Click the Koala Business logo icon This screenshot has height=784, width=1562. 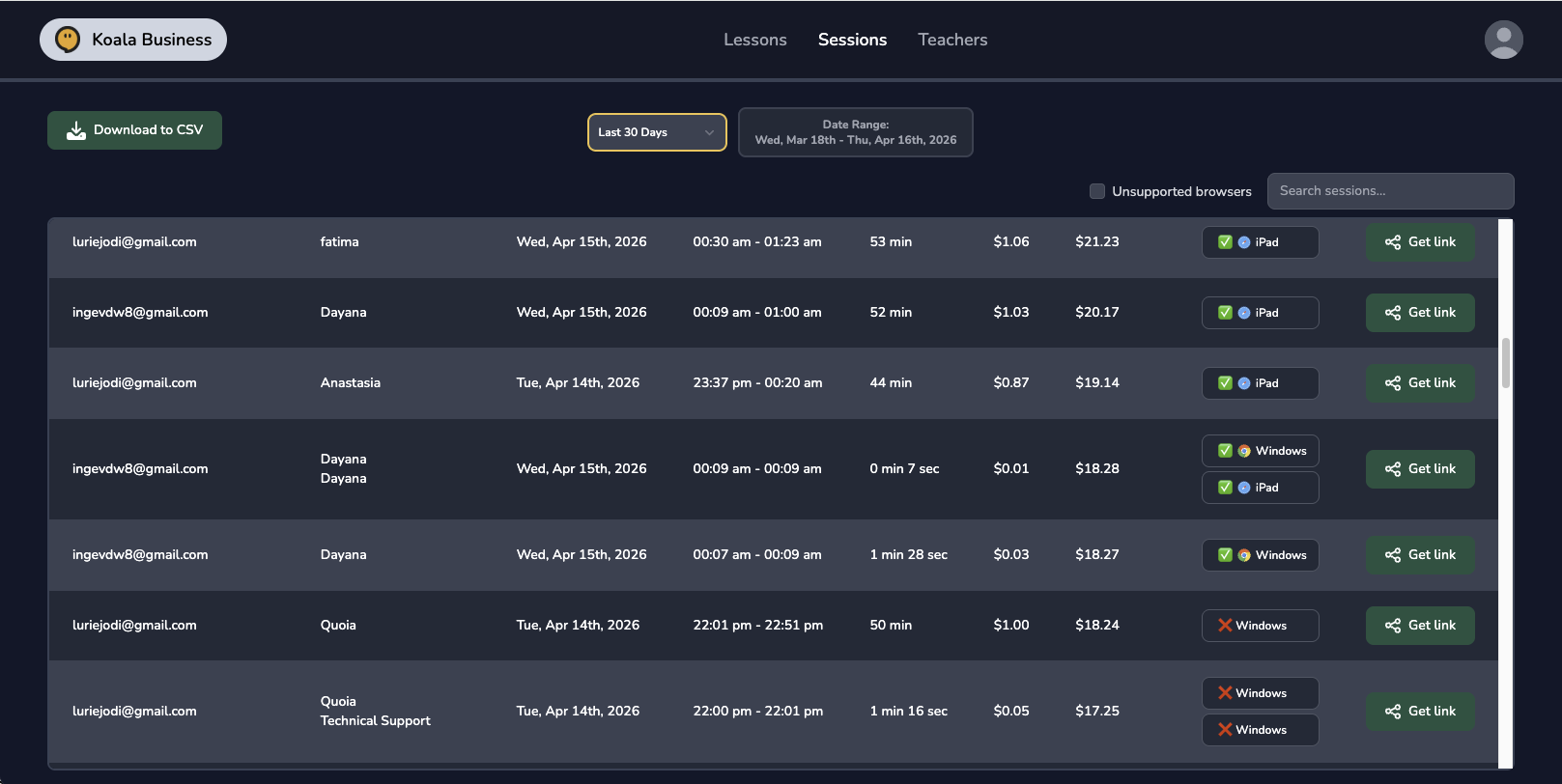(x=68, y=40)
